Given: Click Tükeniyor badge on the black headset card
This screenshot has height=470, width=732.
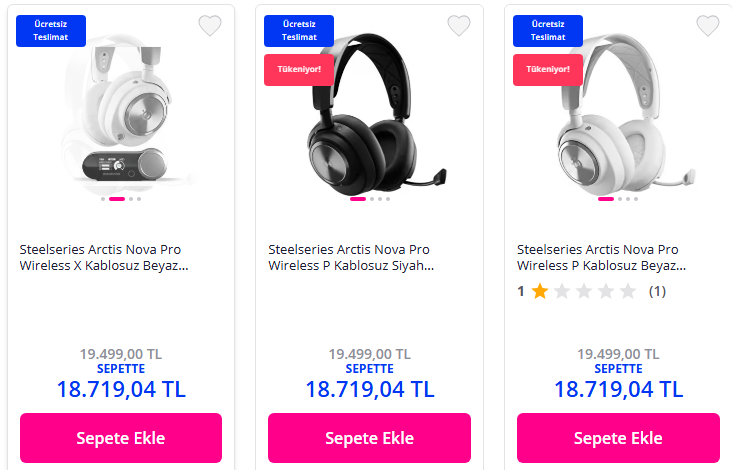Looking at the screenshot, I should click(x=291, y=70).
